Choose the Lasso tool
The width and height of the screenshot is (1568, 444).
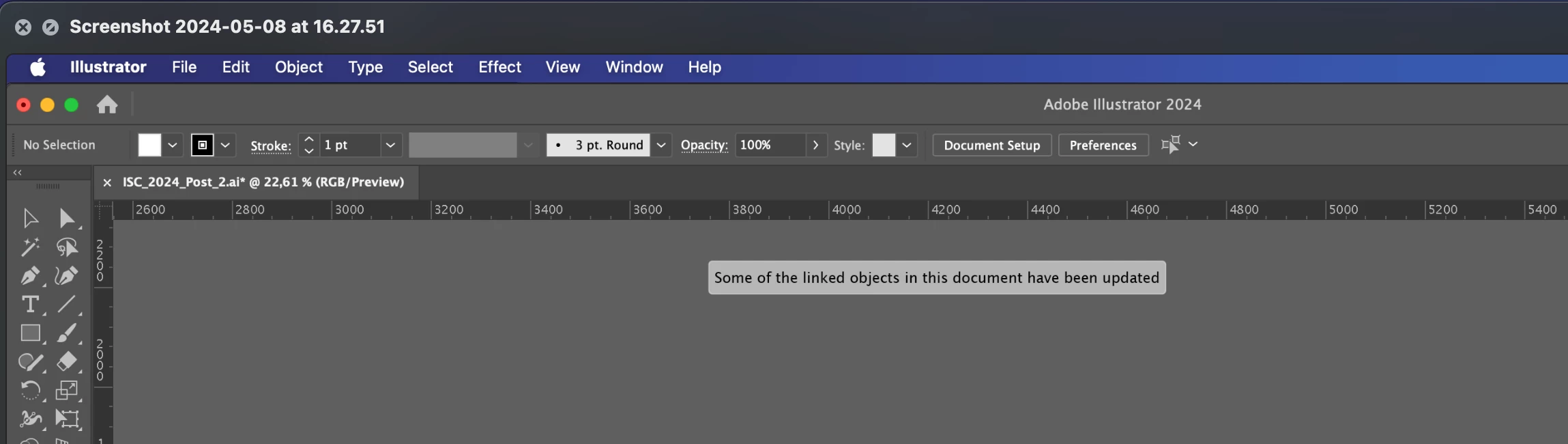coord(67,247)
